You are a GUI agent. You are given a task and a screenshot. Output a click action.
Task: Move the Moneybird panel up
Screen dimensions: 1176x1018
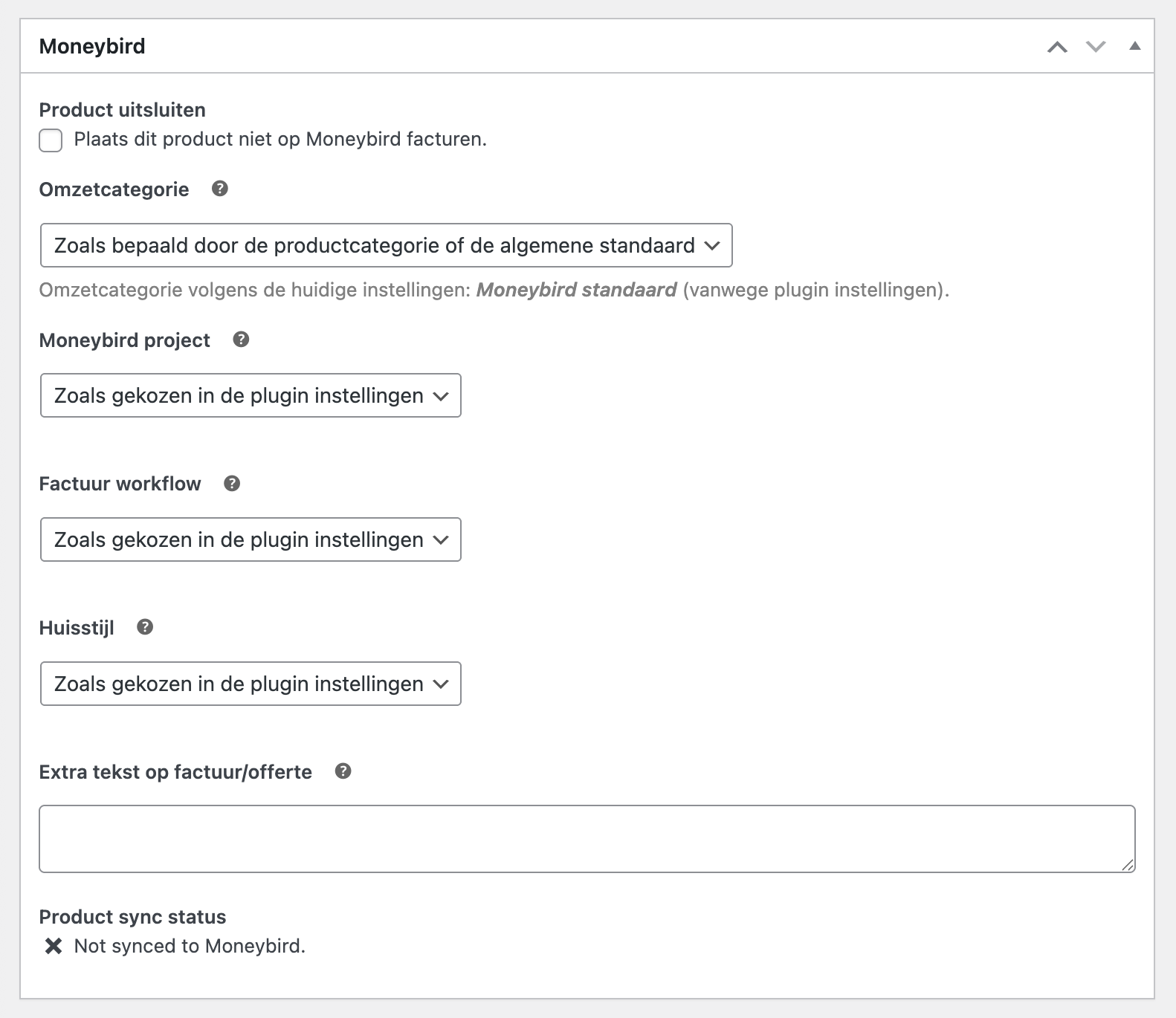point(1057,47)
